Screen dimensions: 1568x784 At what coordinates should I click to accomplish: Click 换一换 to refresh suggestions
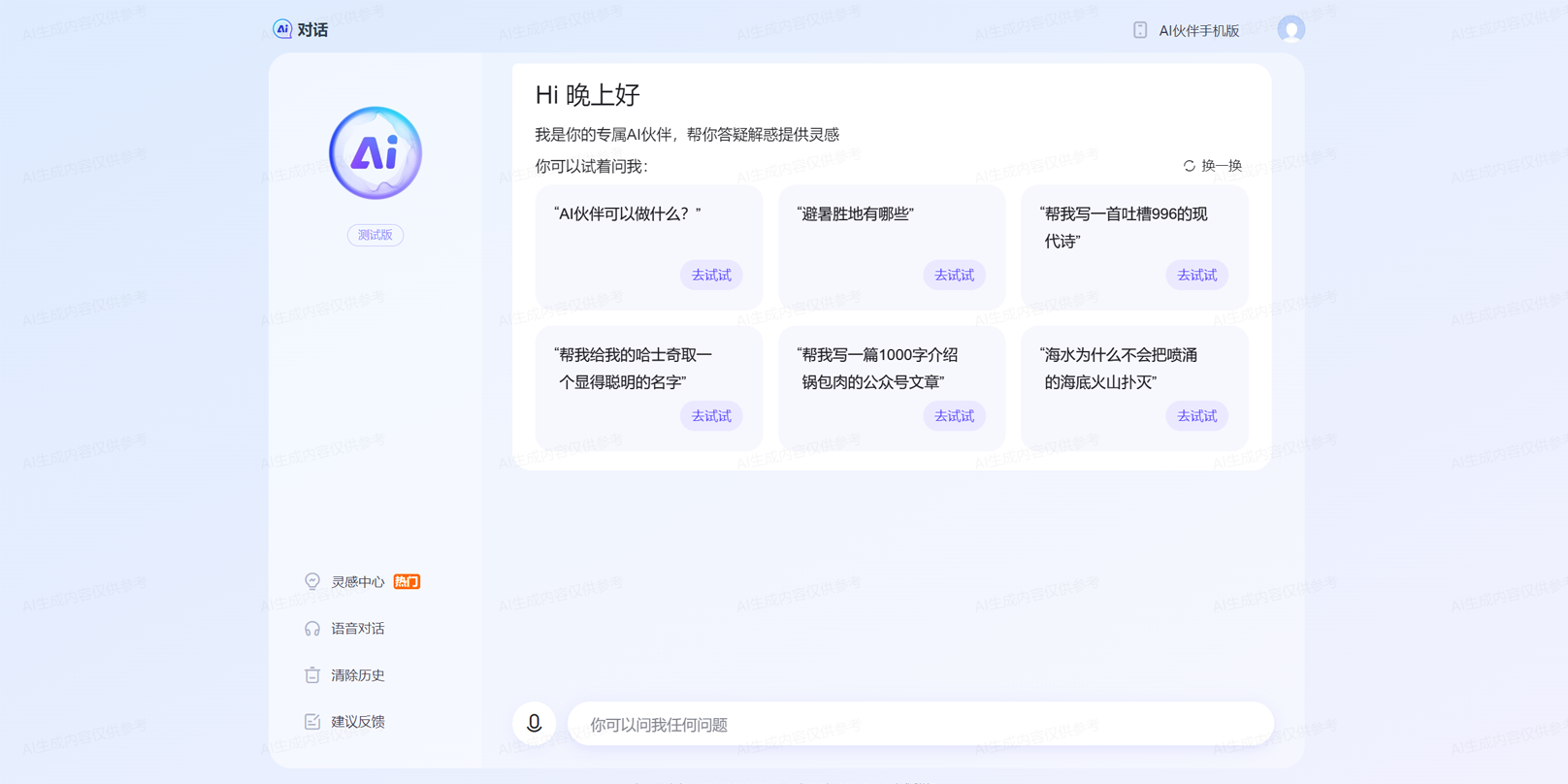[x=1222, y=166]
